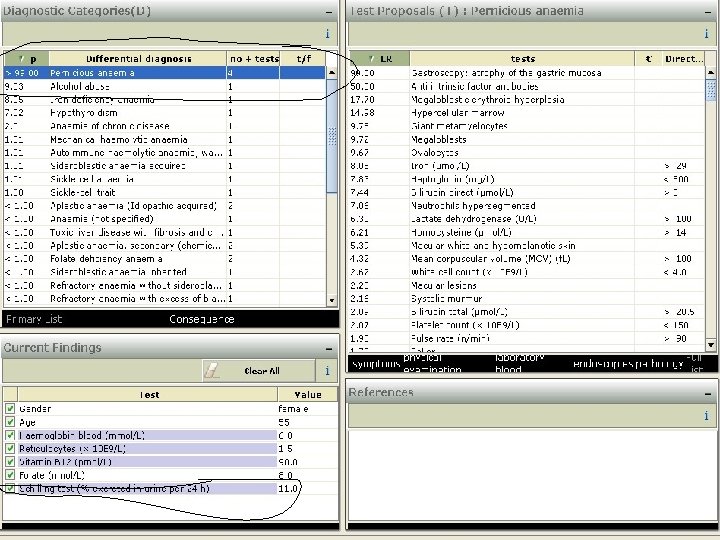The width and height of the screenshot is (720, 540).
Task: Open the endoscopies pathology tab
Action: point(628,364)
